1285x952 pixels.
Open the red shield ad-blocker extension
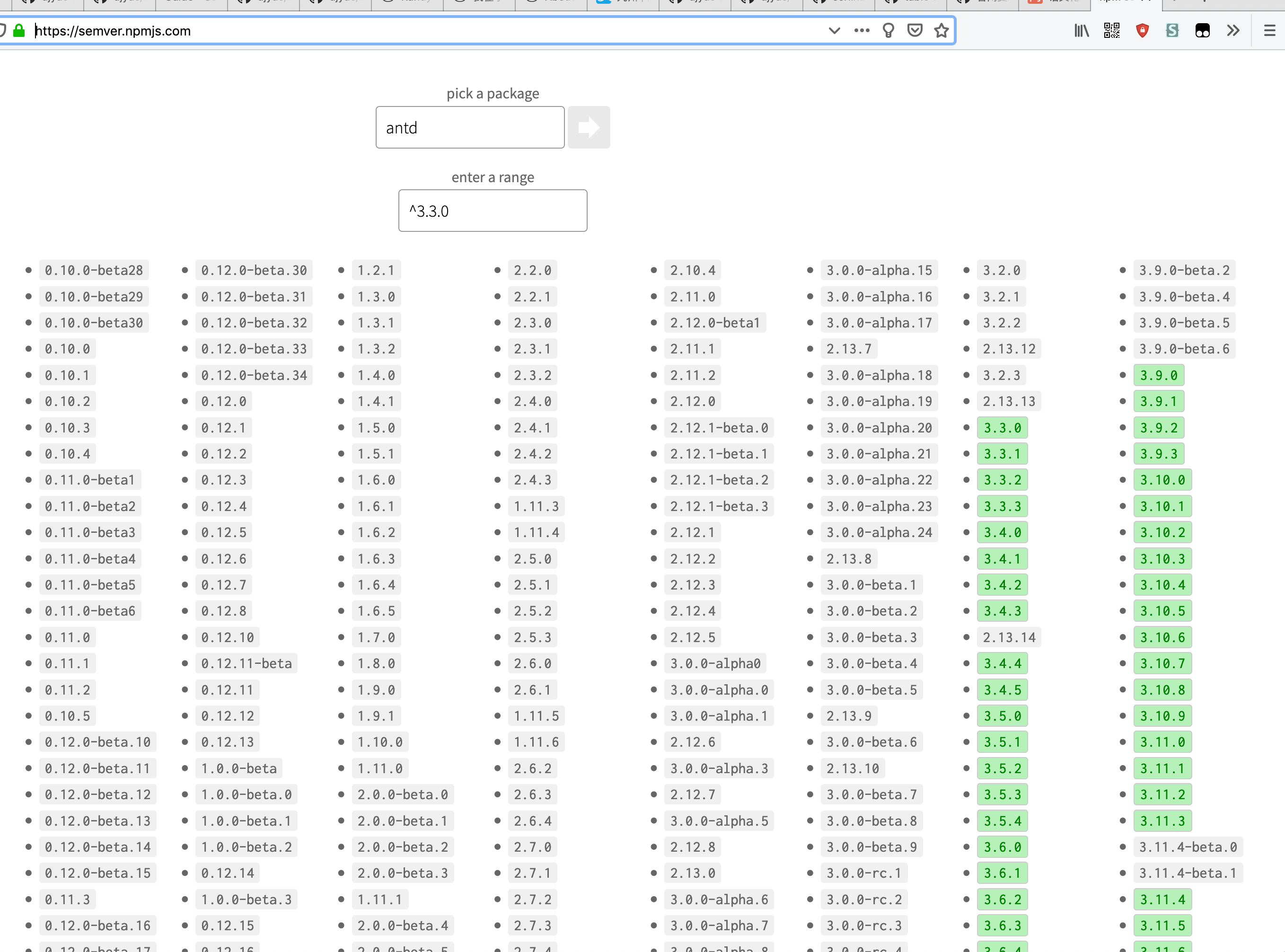[x=1143, y=31]
